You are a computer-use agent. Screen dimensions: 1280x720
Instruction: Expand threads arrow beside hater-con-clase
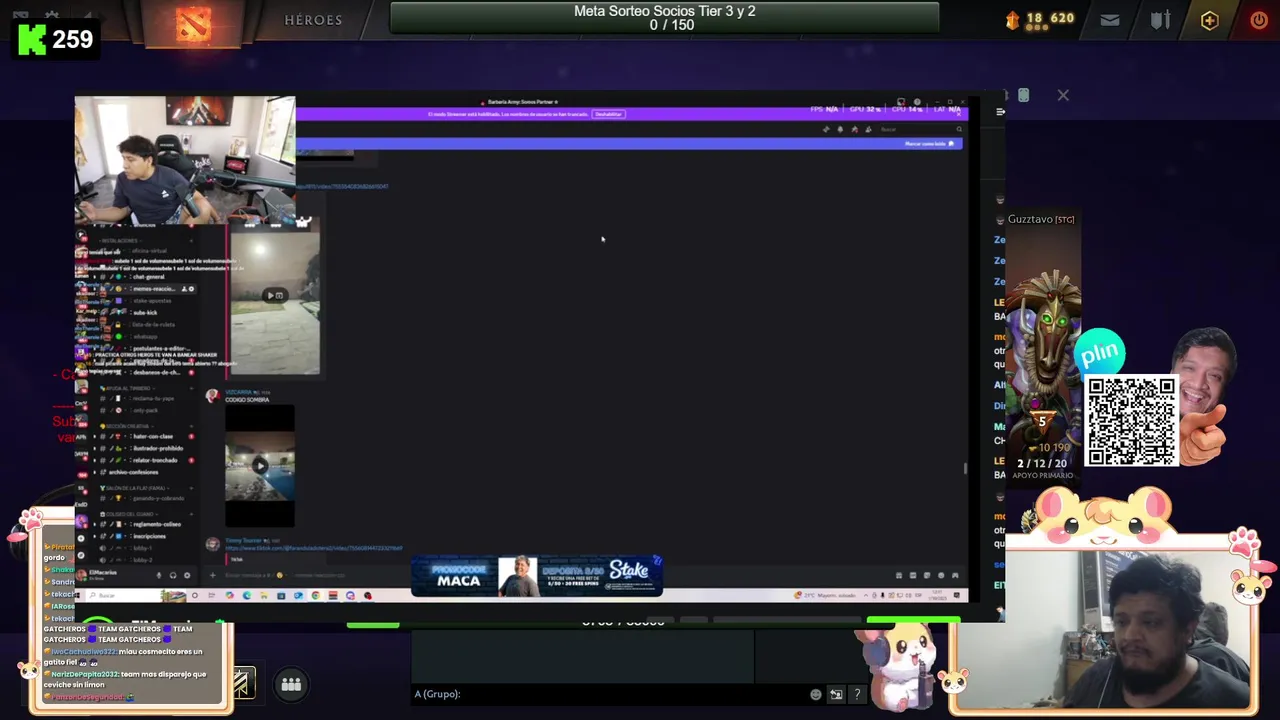(x=94, y=436)
